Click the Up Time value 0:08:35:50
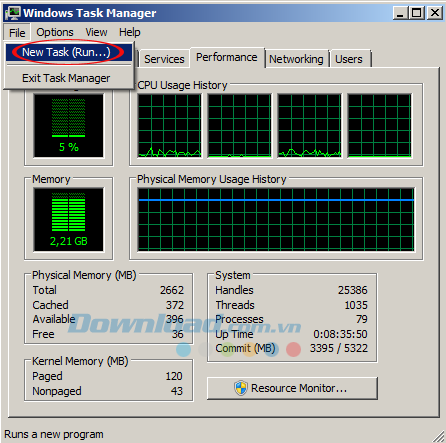This screenshot has height=443, width=446. point(340,334)
